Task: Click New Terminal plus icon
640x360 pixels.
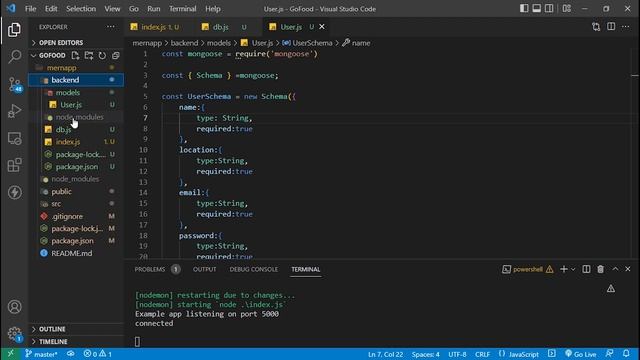Action: 564,269
